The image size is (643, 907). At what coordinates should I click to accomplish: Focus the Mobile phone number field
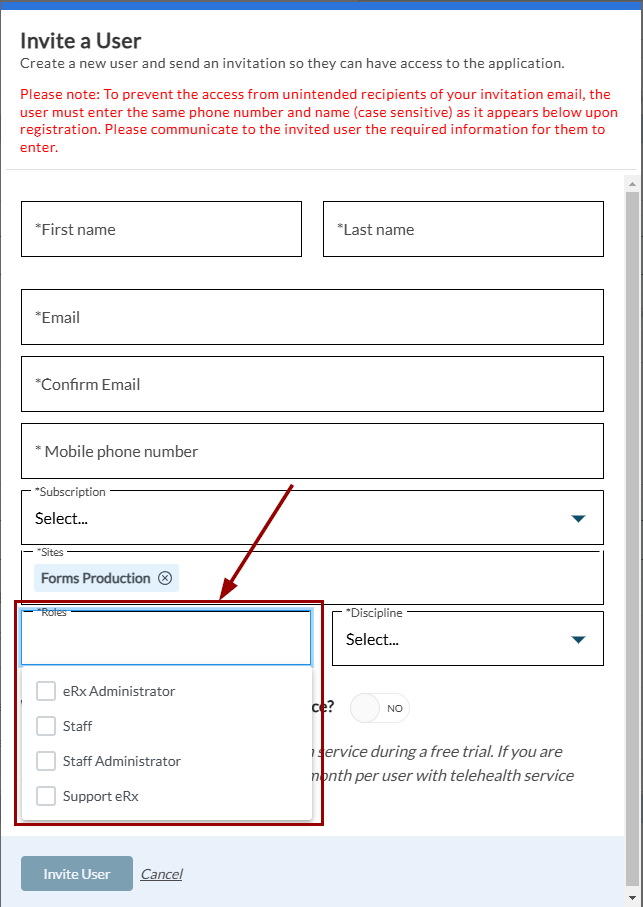[312, 451]
